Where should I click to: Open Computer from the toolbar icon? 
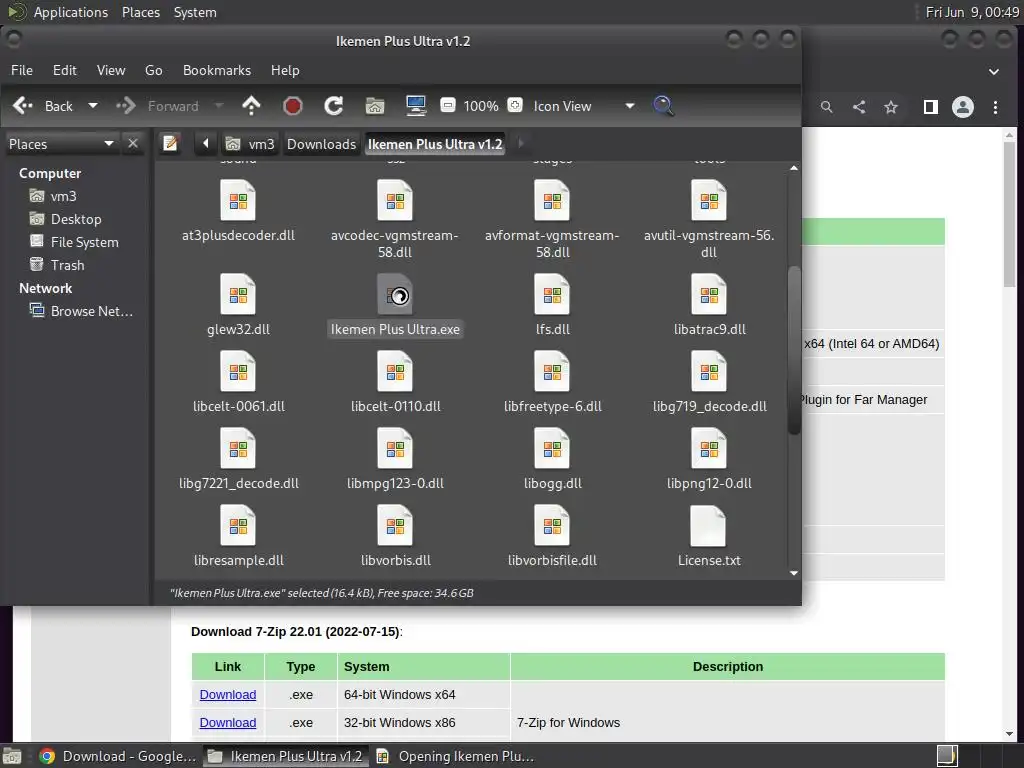pos(416,106)
